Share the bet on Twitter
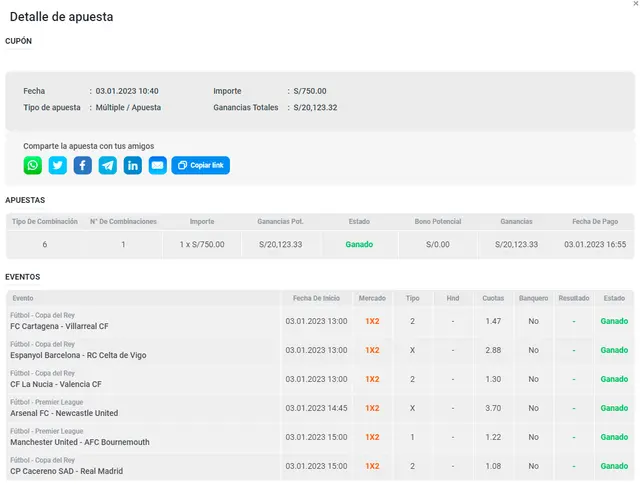Screen dimensions: 640x487 [x=58, y=165]
